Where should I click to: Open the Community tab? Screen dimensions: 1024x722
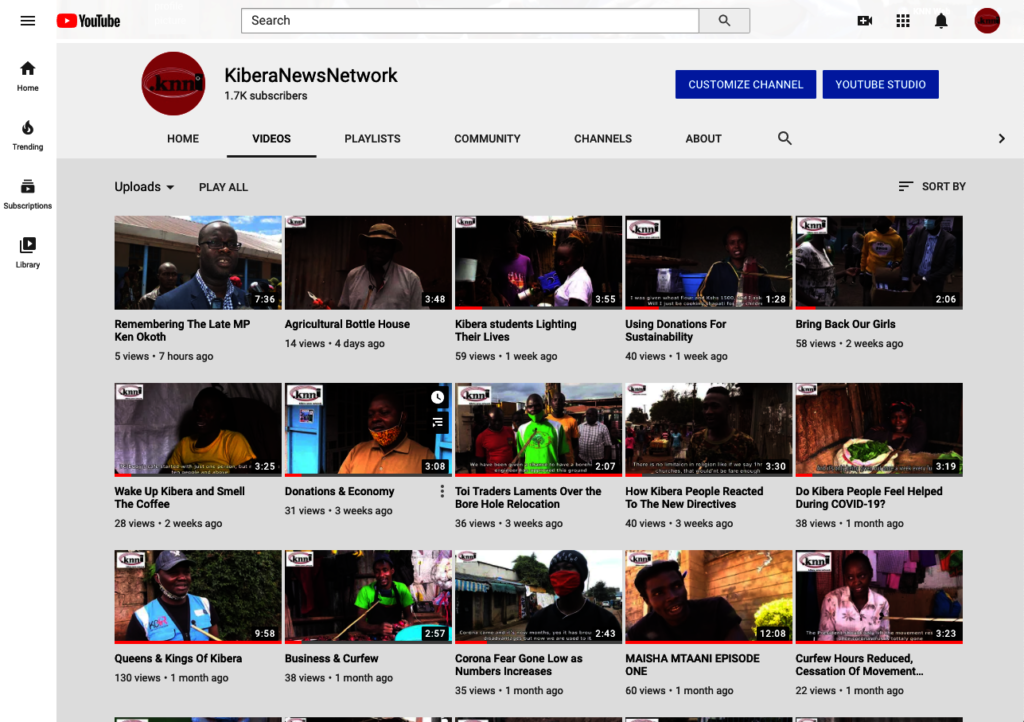click(487, 138)
